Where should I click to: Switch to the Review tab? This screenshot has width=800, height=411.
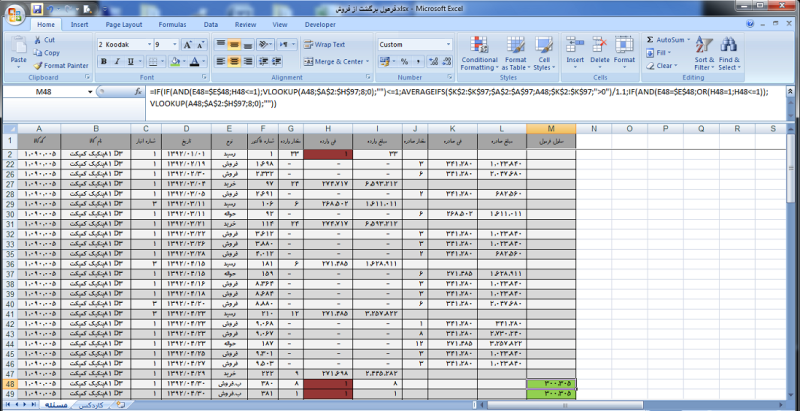245,24
